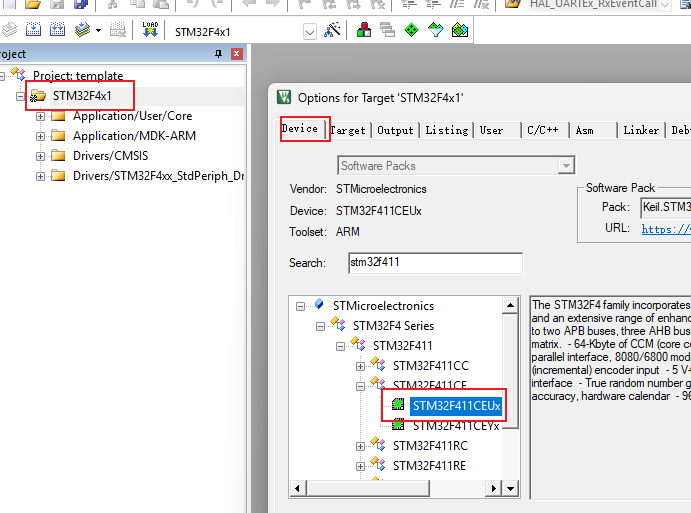Click the open file folder toolbar icon
Screen dimensions: 691x513
pos(33,4)
